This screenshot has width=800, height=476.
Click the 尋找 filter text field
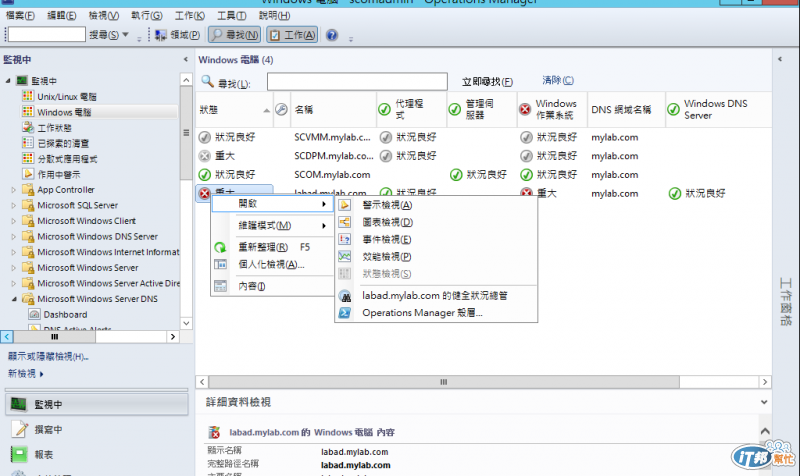tap(357, 82)
